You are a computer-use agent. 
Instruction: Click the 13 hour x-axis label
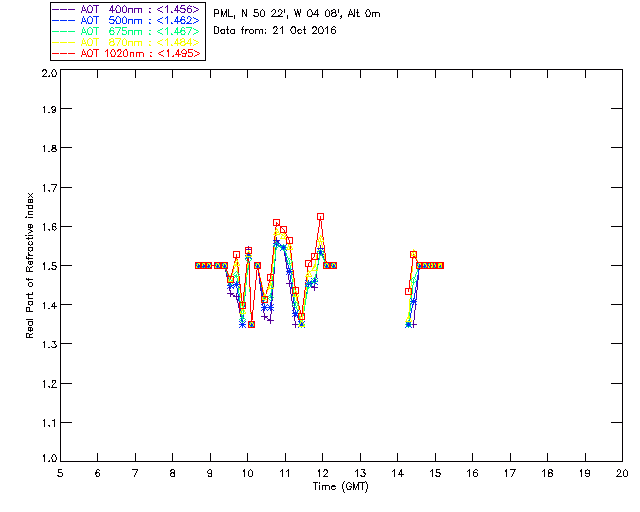pyautogui.click(x=360, y=473)
